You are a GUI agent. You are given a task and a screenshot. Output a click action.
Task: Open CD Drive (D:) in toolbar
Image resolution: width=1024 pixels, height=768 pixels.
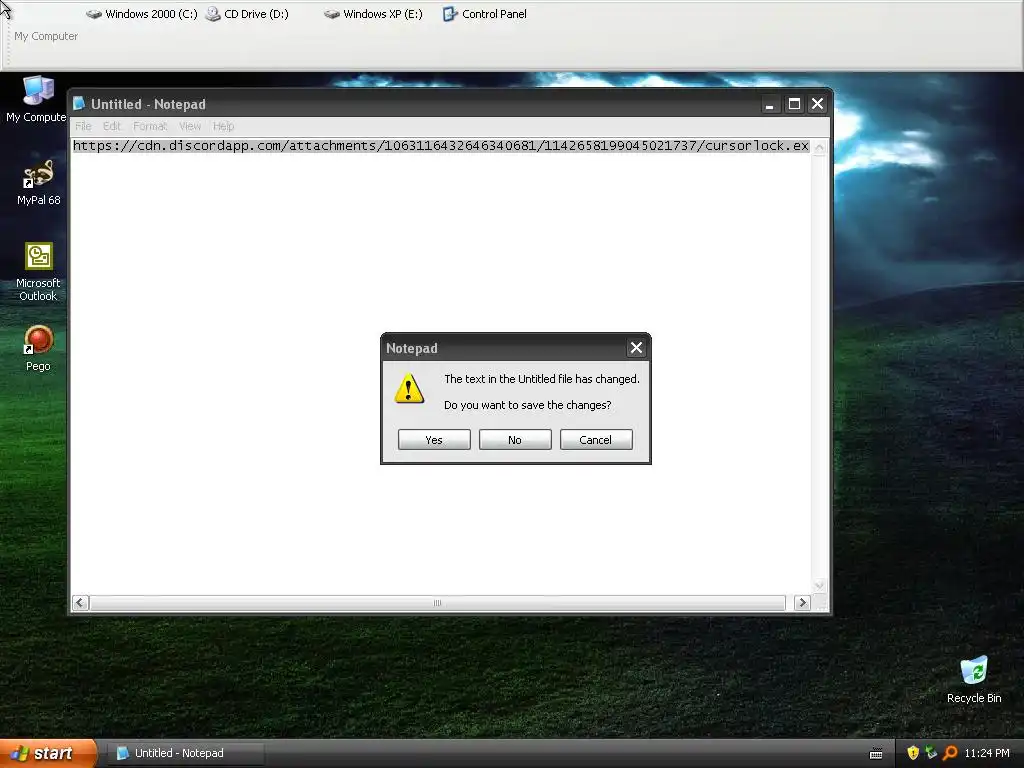coord(247,14)
